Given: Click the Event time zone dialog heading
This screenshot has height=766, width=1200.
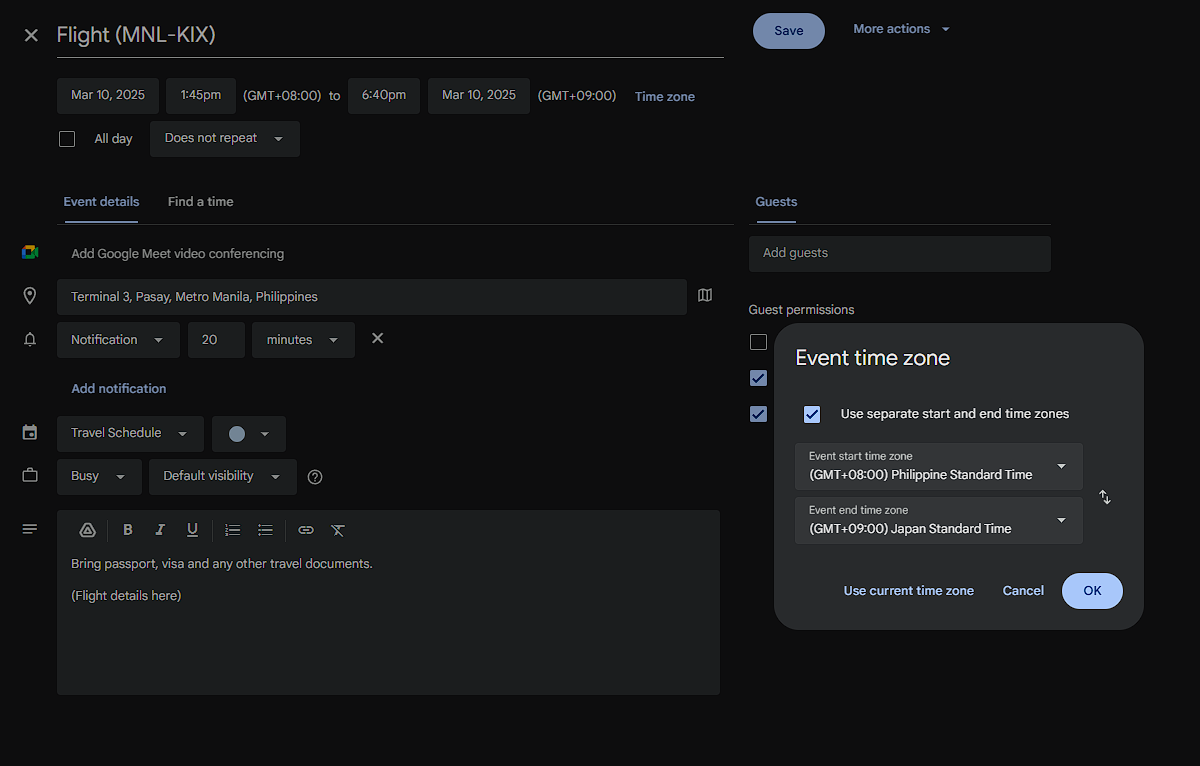Looking at the screenshot, I should (872, 358).
